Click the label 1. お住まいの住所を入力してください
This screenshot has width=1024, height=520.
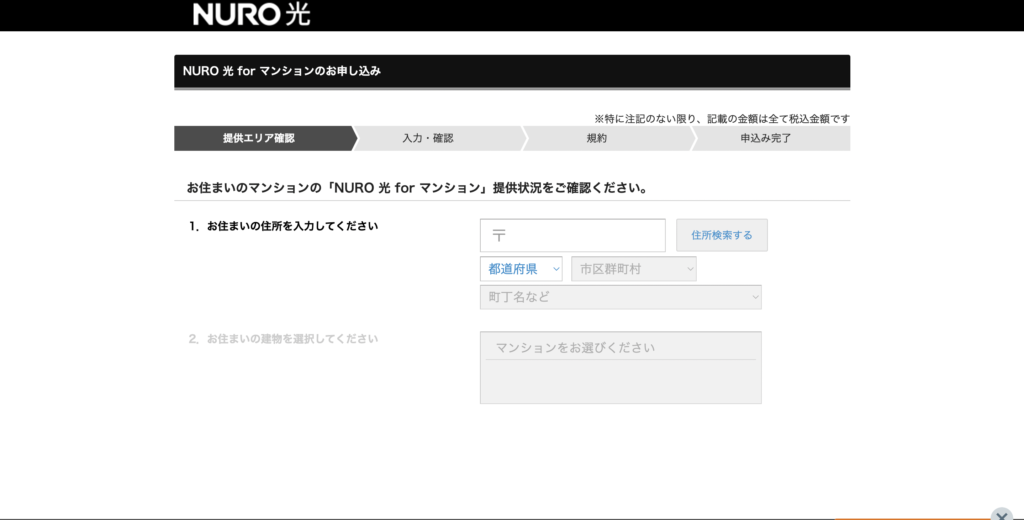283,226
